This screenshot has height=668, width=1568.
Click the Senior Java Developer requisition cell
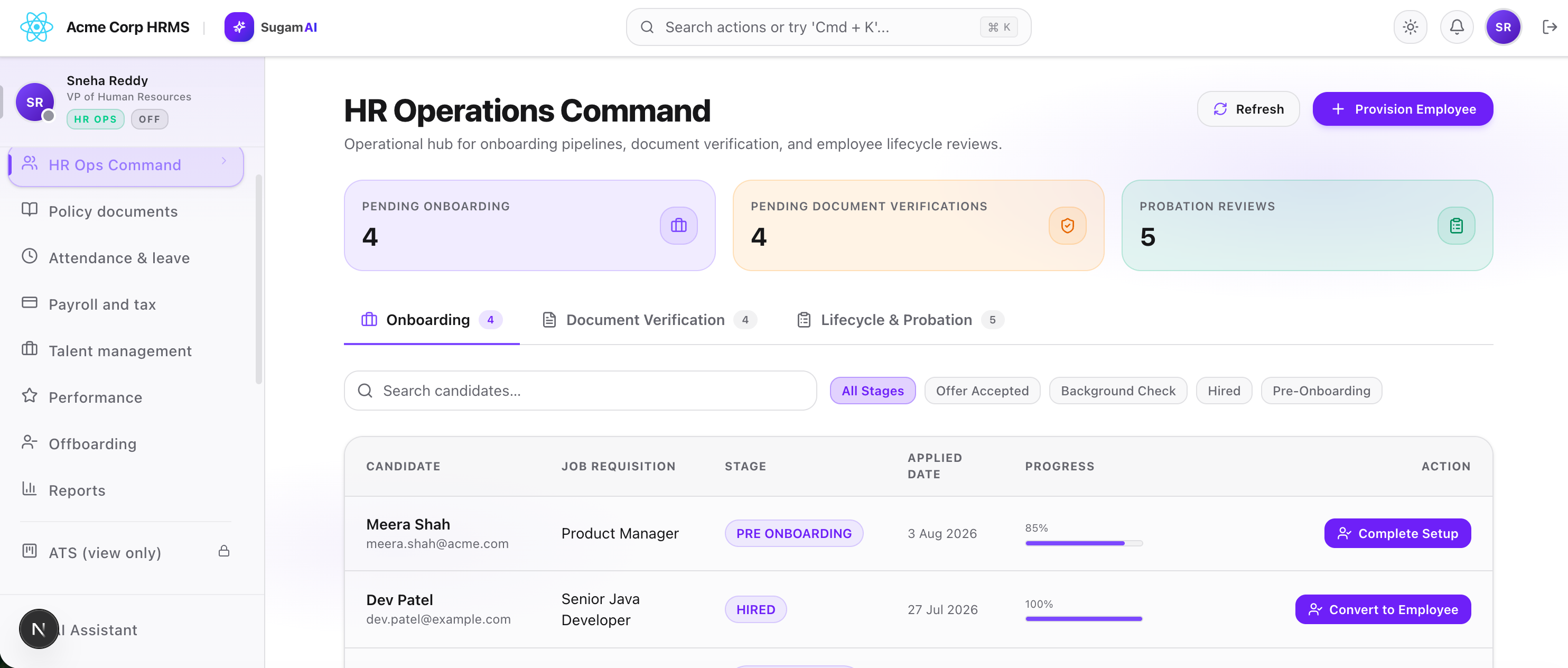(x=600, y=610)
